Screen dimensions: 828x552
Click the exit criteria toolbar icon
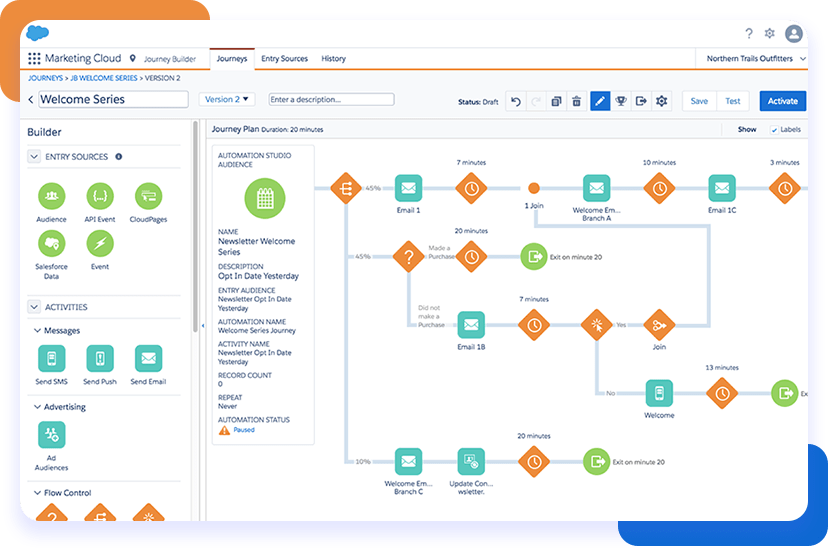pyautogui.click(x=641, y=101)
